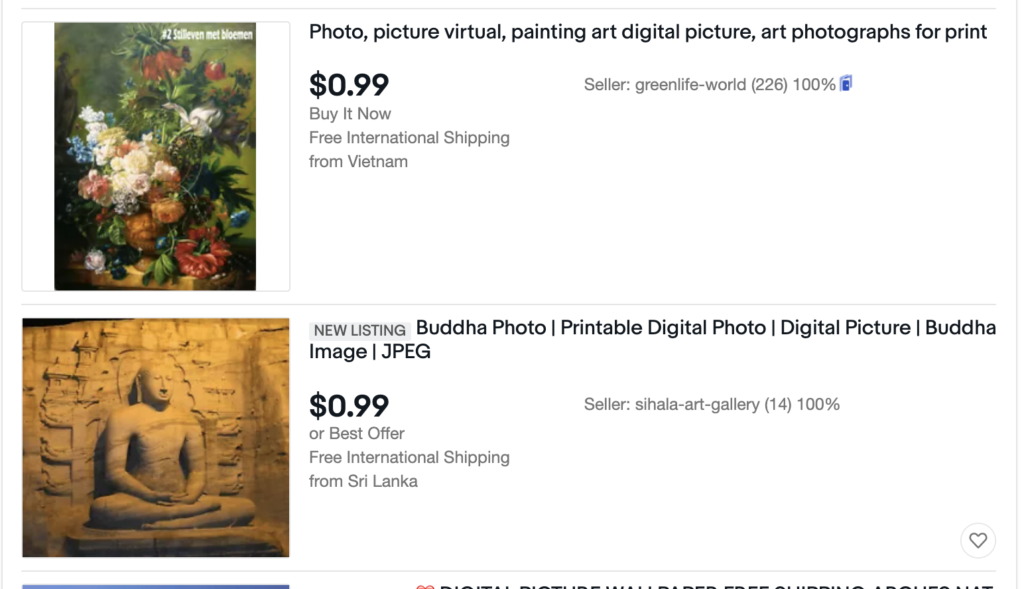This screenshot has height=589, width=1024.
Task: Click the 'from Vietnam' location text
Action: click(x=359, y=162)
